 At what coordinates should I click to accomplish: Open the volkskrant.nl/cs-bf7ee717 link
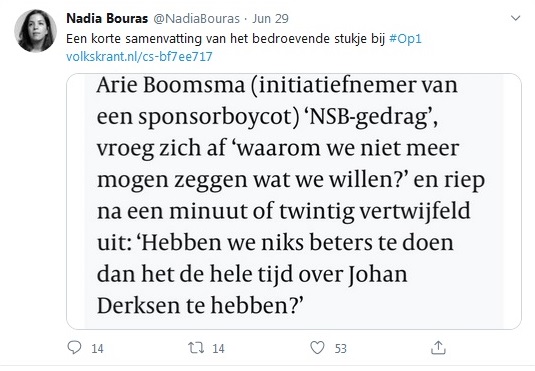(139, 56)
